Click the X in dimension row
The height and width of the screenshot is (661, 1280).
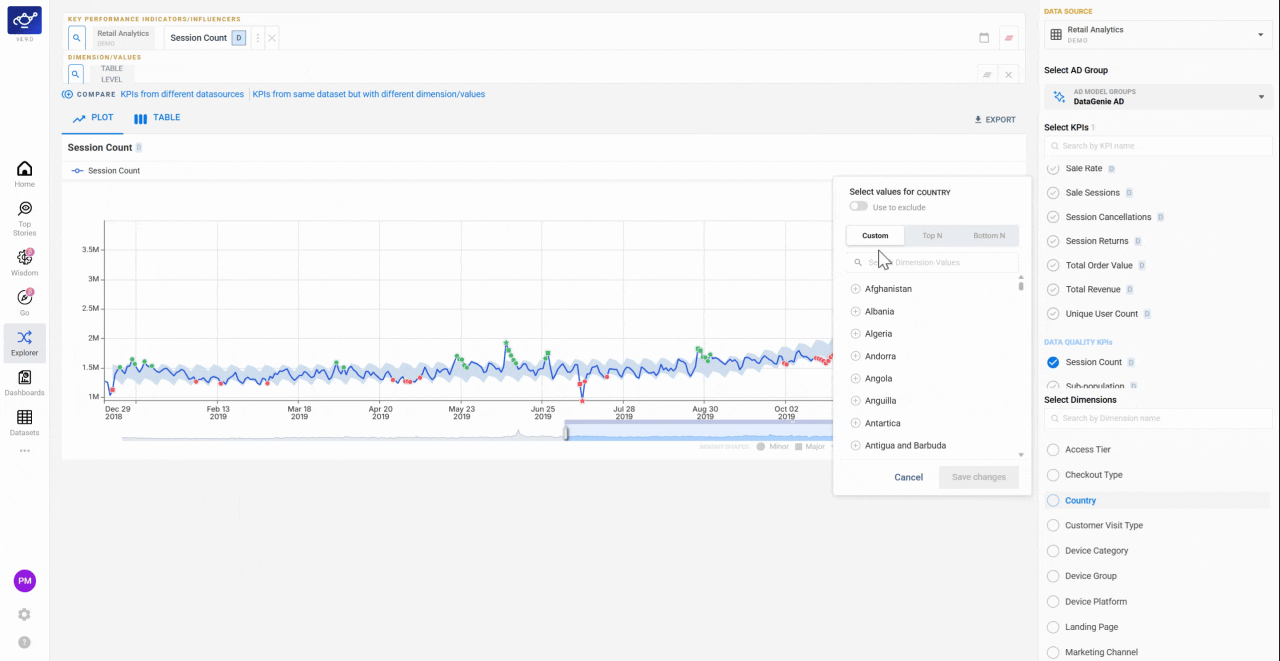[x=1009, y=75]
